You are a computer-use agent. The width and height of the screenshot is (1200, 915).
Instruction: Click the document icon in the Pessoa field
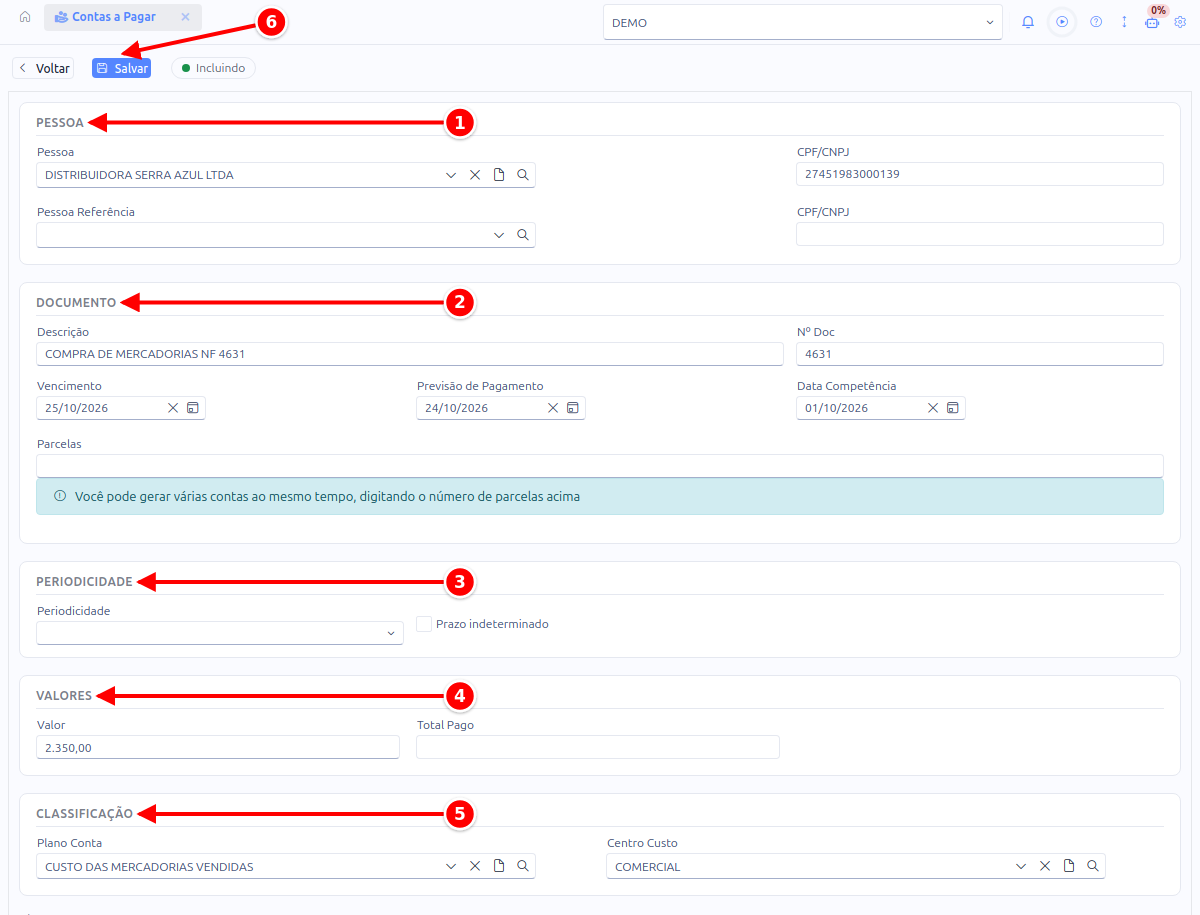click(x=499, y=175)
